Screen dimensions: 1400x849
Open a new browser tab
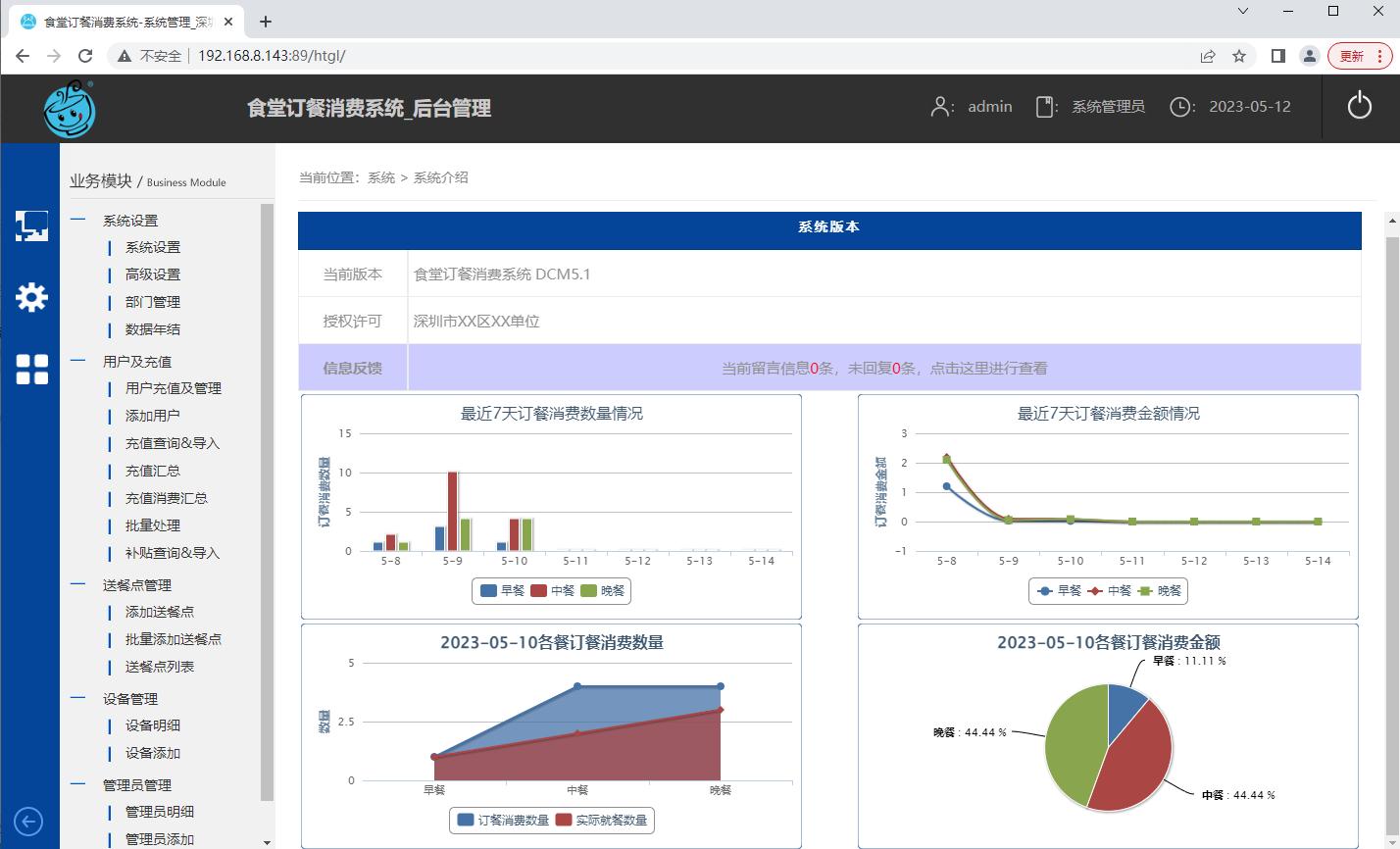click(x=266, y=22)
